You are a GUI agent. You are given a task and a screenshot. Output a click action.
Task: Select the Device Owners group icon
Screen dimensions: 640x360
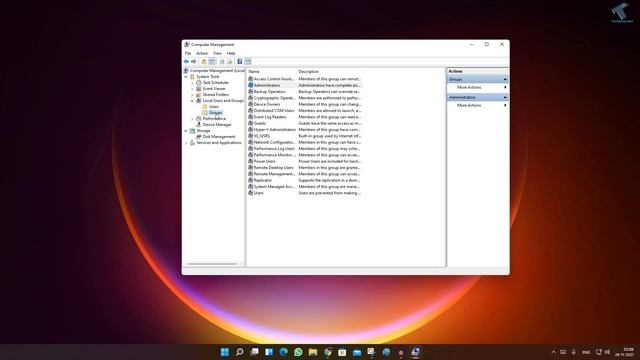tap(251, 104)
